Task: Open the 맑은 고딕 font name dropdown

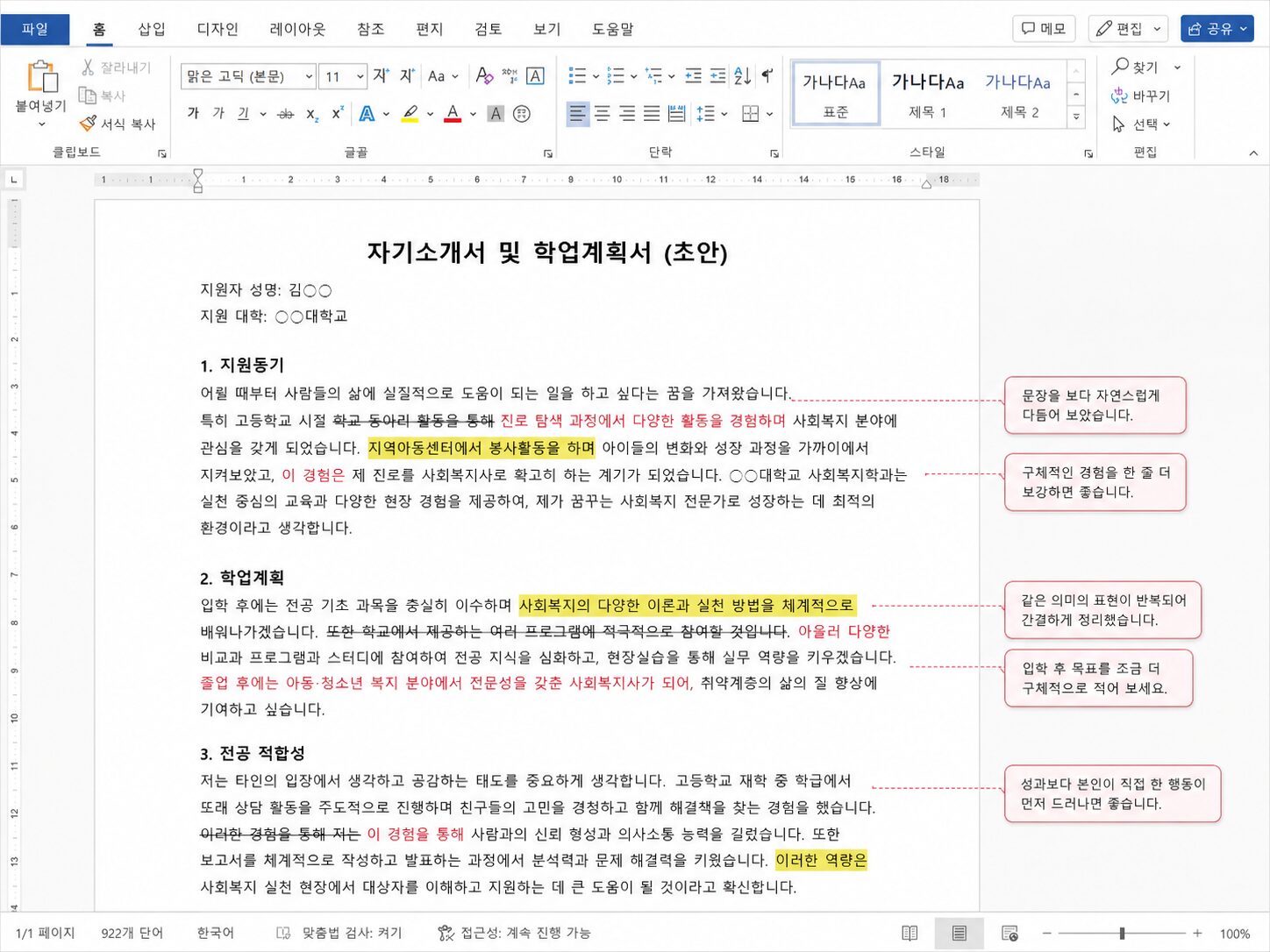Action: (x=309, y=77)
